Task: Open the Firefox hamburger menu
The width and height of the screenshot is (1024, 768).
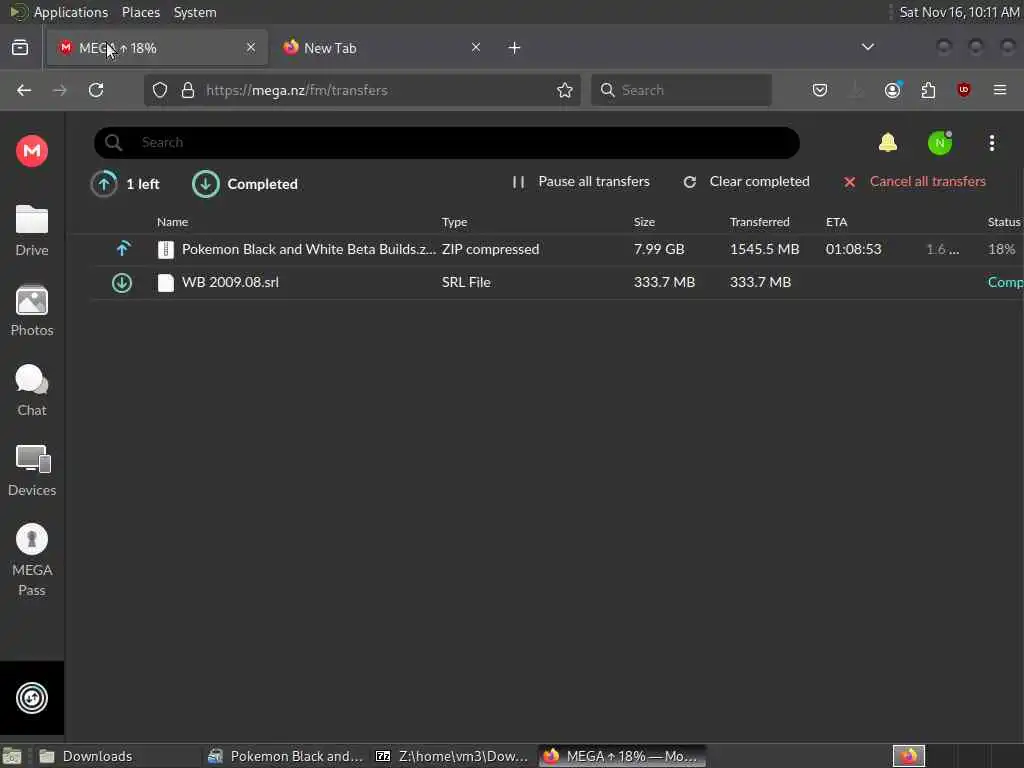Action: 1000,90
